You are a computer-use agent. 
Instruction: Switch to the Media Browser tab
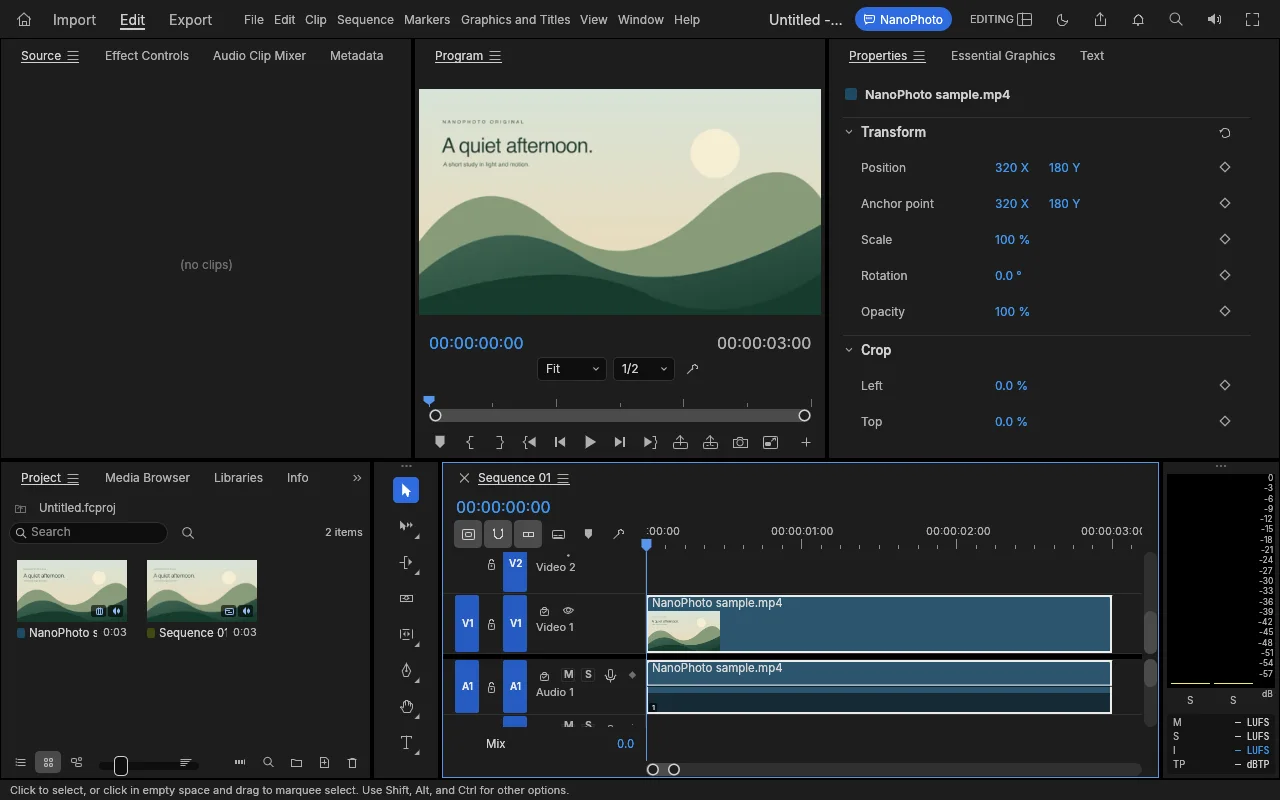(x=147, y=478)
